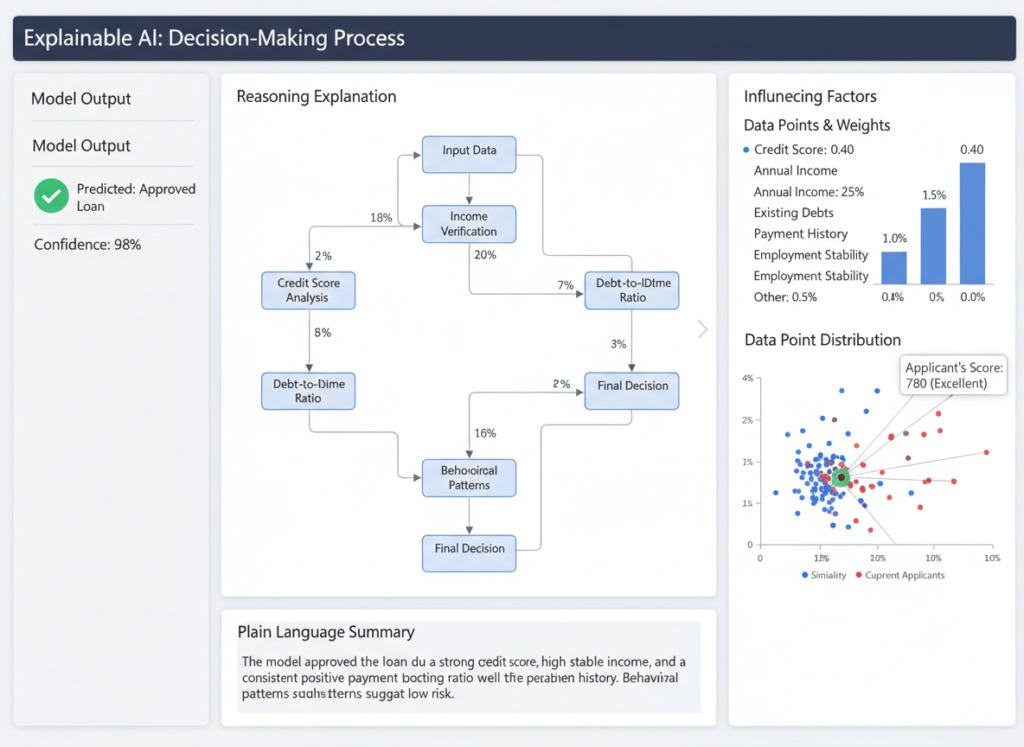Image resolution: width=1024 pixels, height=747 pixels.
Task: Click the Confidence: 98% label
Action: (x=87, y=244)
